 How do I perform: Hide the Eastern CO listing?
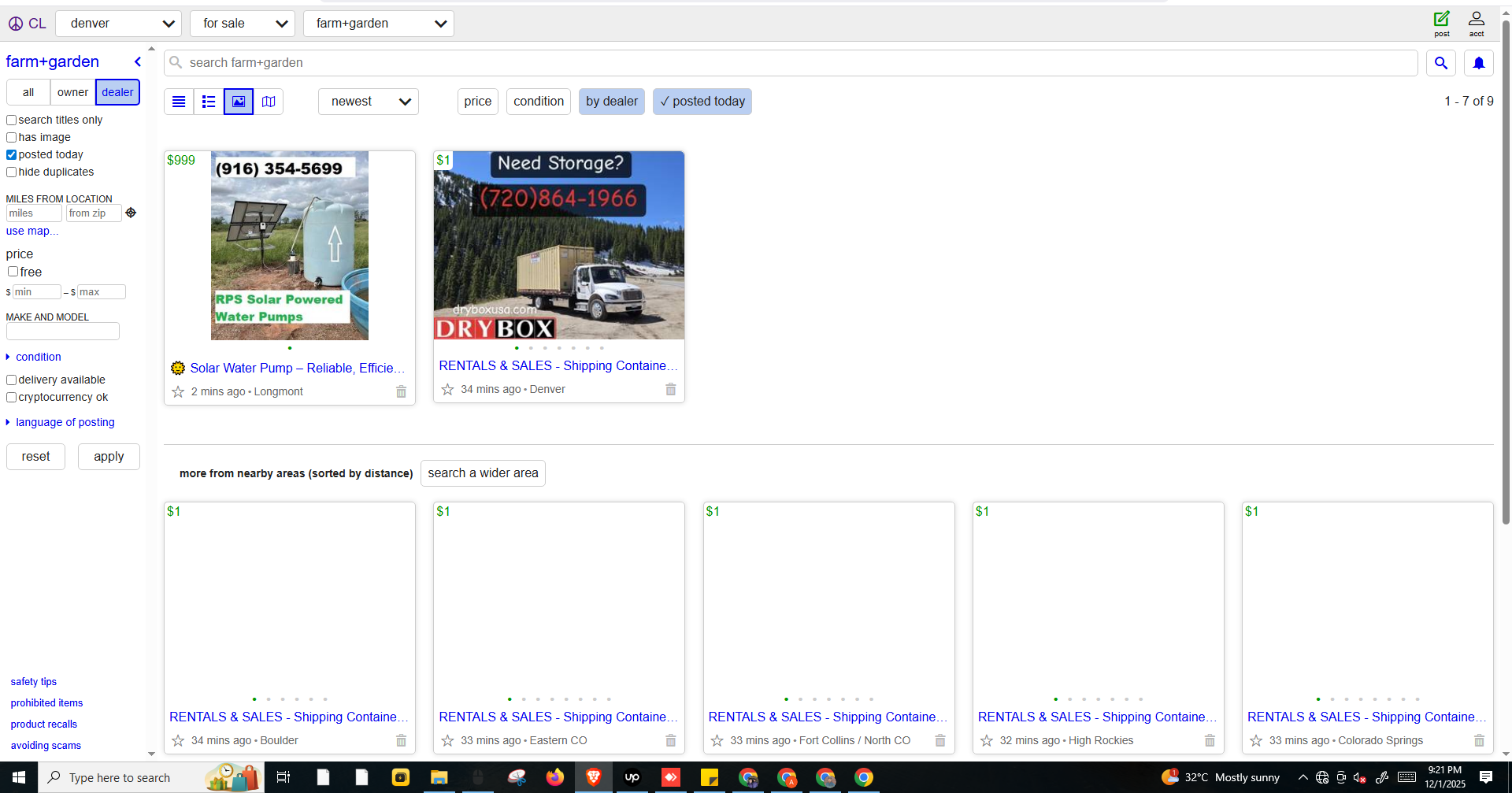[670, 740]
